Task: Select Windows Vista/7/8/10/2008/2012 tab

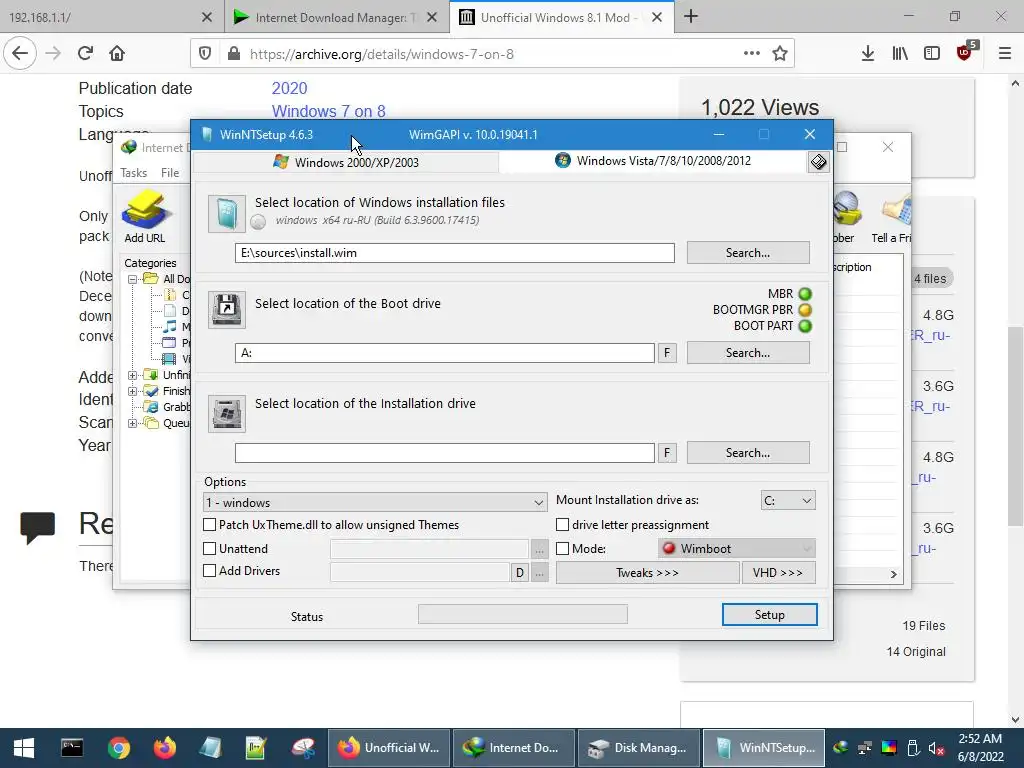Action: tap(653, 161)
